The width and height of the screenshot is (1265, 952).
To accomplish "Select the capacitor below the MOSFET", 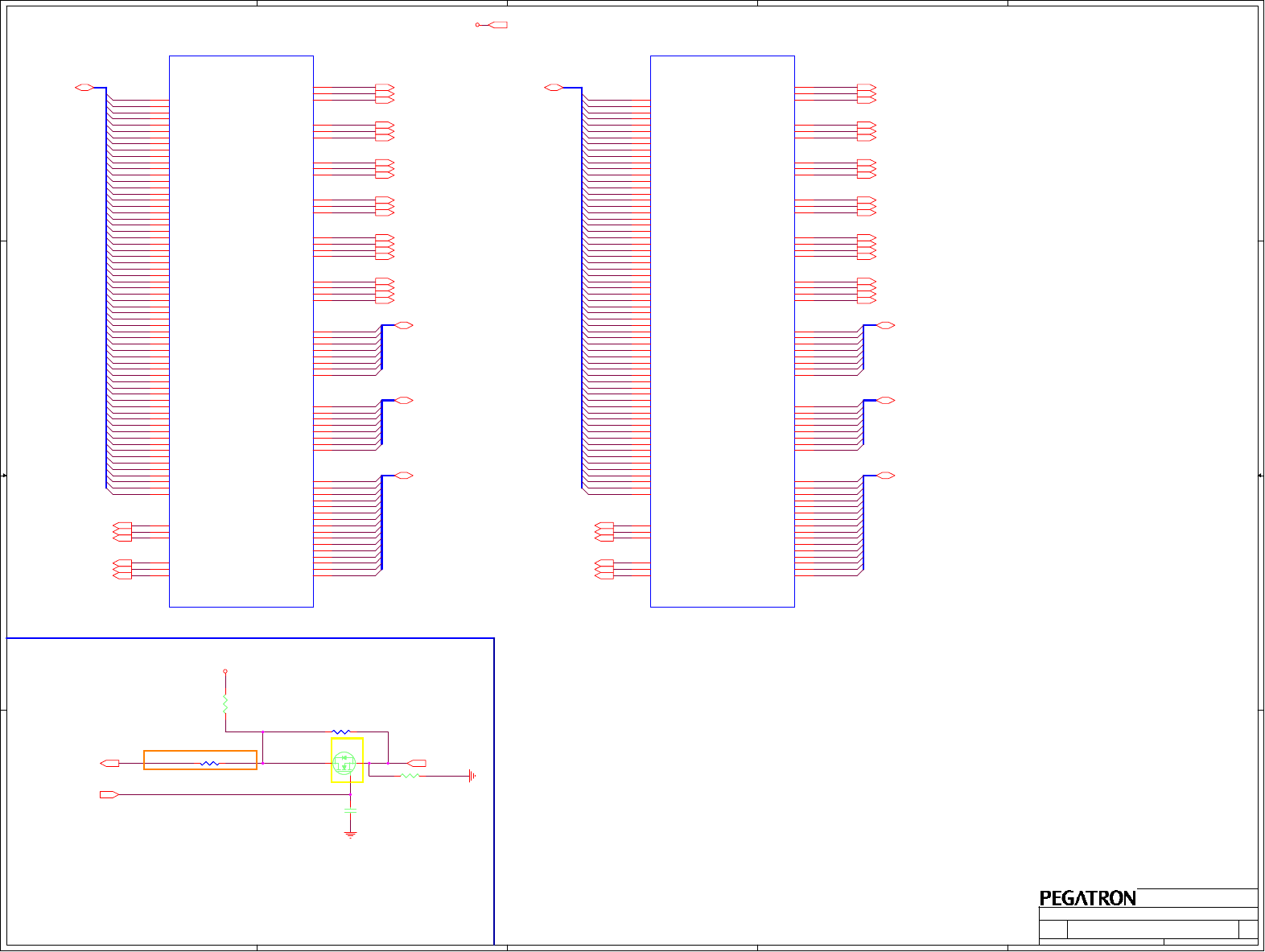I will 350,811.
